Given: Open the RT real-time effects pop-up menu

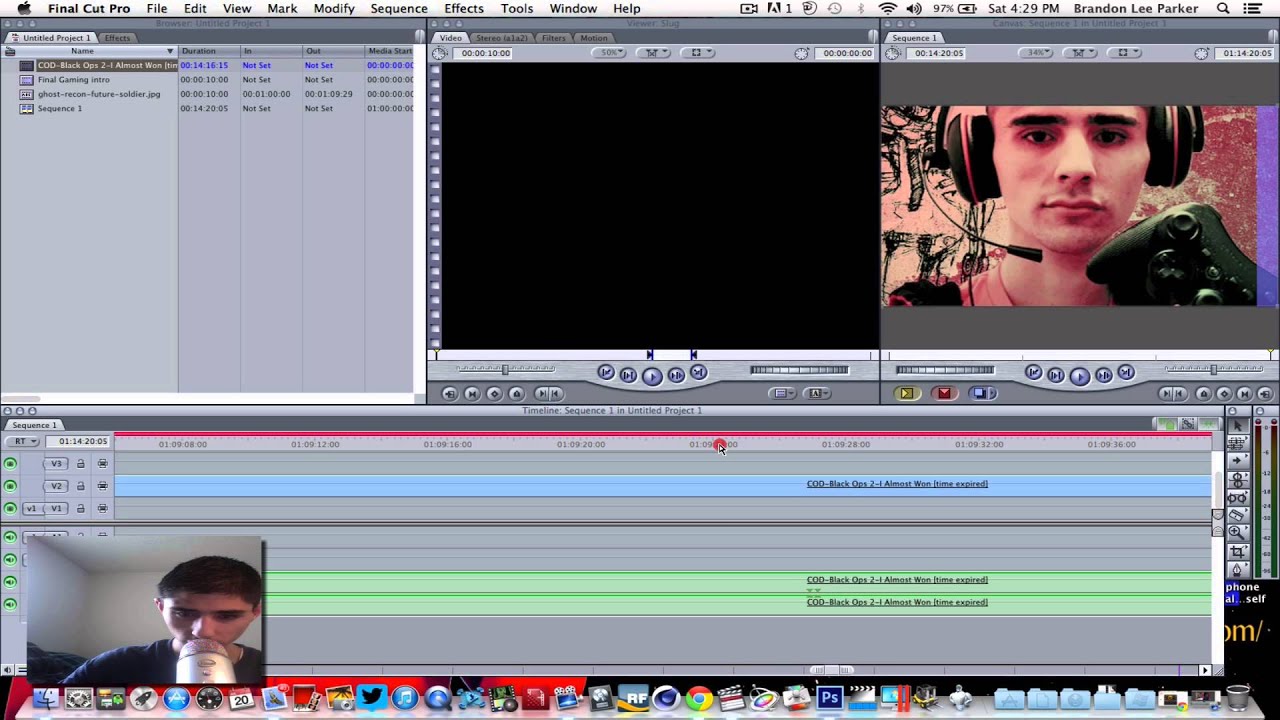Looking at the screenshot, I should (x=22, y=441).
